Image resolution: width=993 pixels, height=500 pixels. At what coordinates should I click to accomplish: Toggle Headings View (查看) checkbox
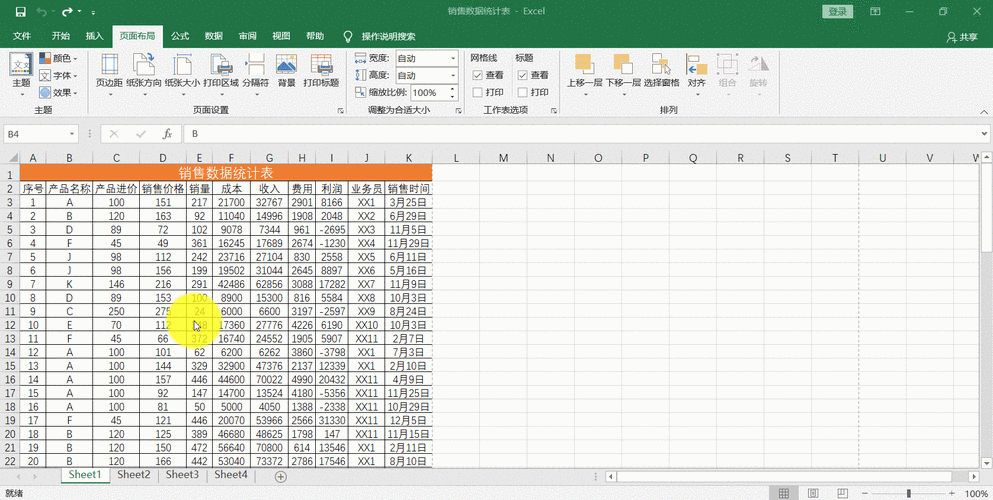click(x=522, y=75)
